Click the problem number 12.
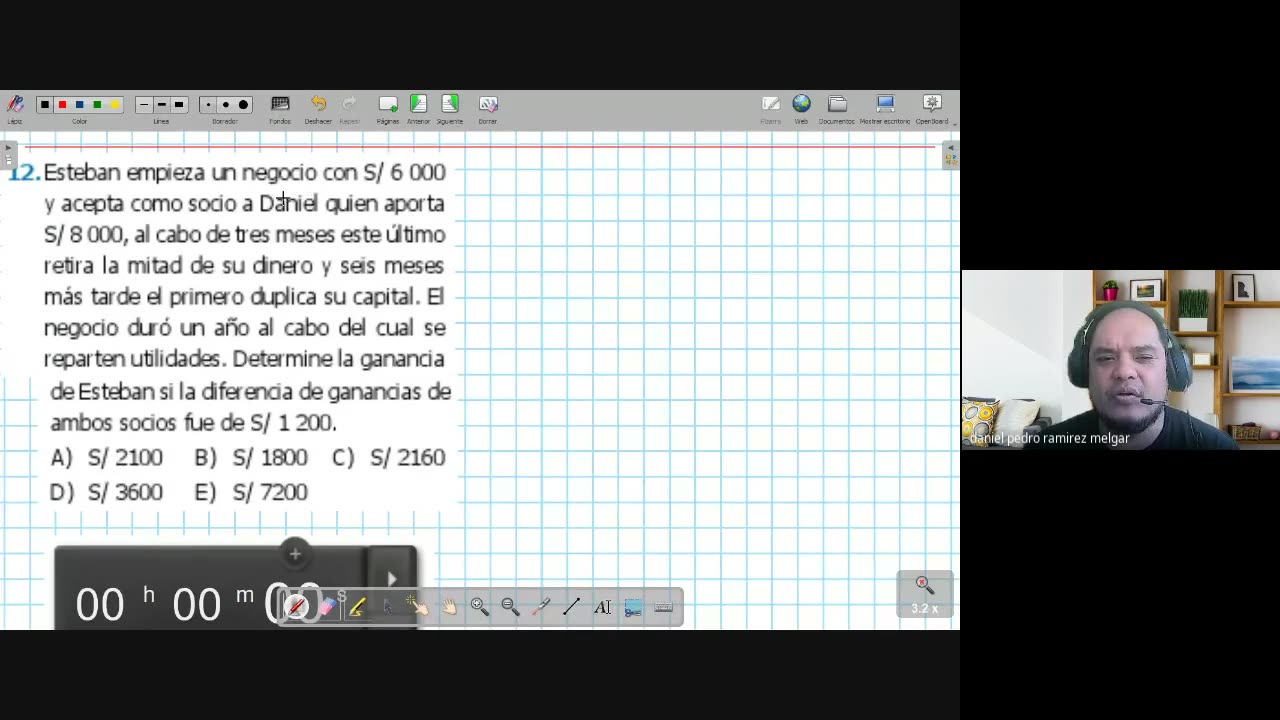The width and height of the screenshot is (1280, 720). pos(24,173)
